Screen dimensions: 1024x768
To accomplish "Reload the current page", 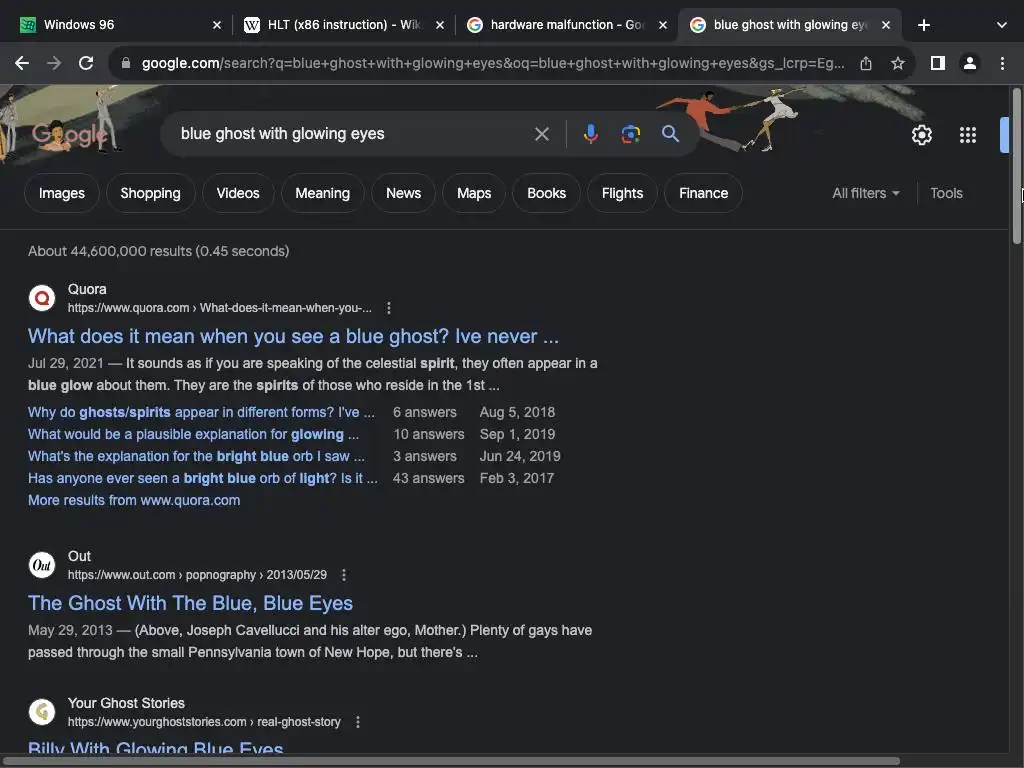I will [86, 63].
